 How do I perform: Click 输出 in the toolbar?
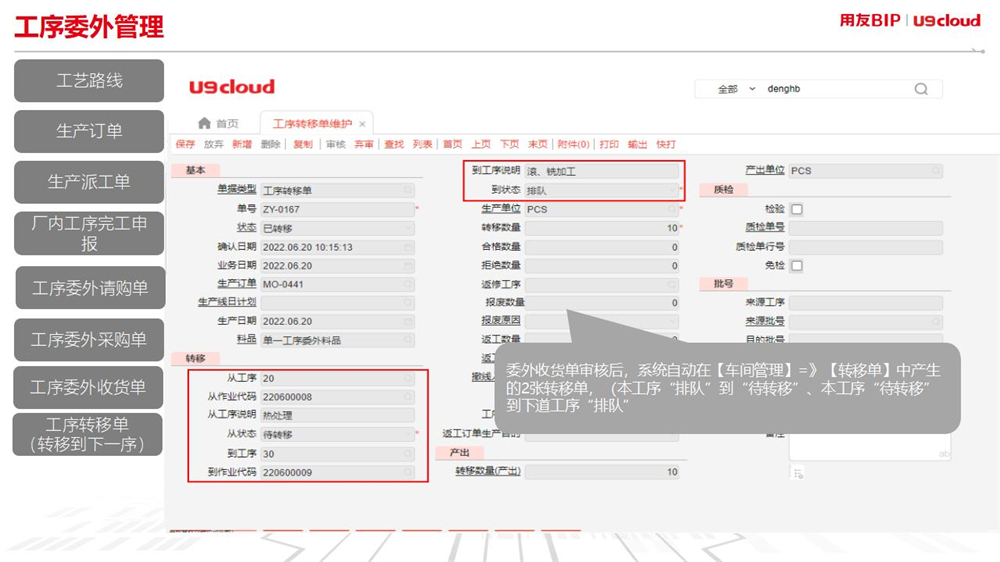pyautogui.click(x=637, y=144)
